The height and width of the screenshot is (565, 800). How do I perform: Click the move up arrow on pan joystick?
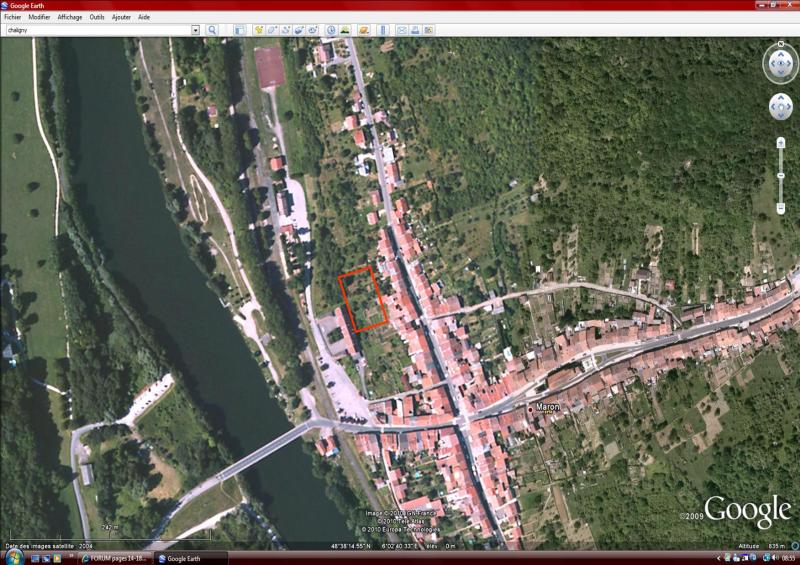tap(781, 98)
